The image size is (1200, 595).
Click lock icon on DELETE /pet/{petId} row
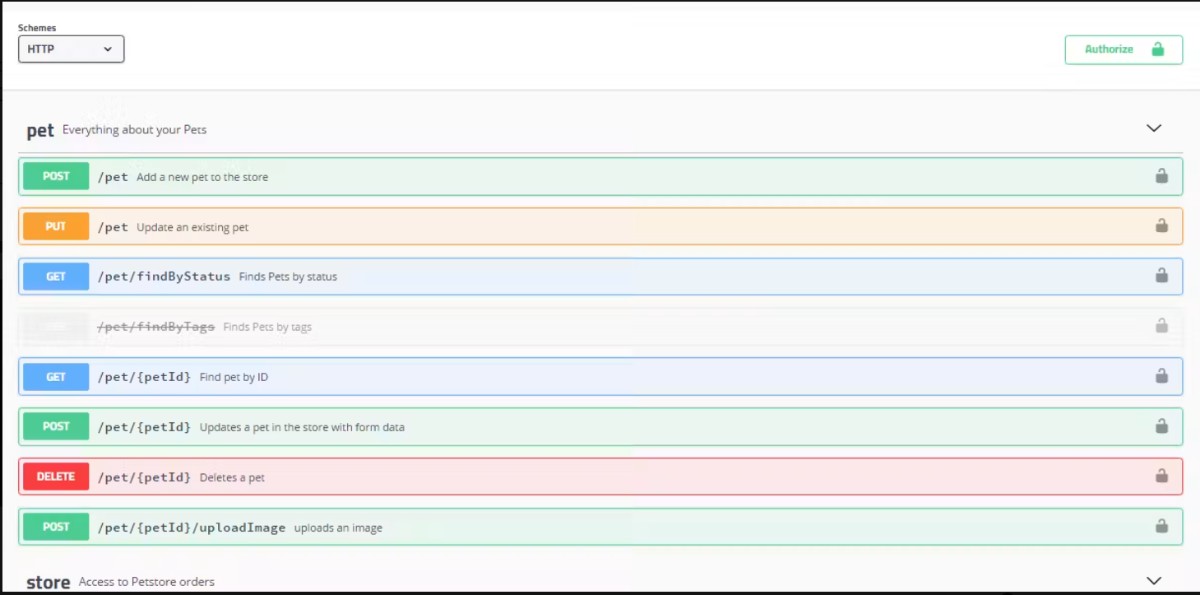coord(1161,476)
